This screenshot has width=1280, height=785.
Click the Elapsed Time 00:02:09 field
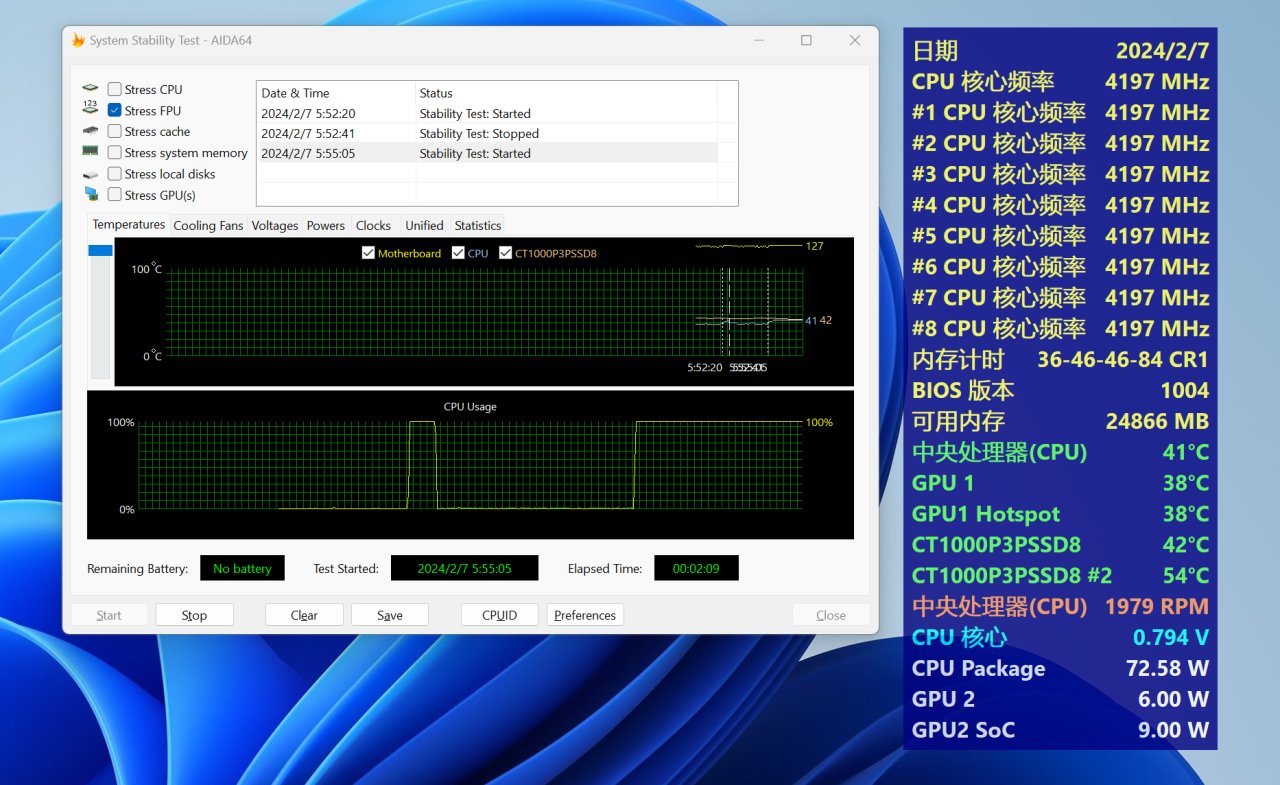point(696,568)
